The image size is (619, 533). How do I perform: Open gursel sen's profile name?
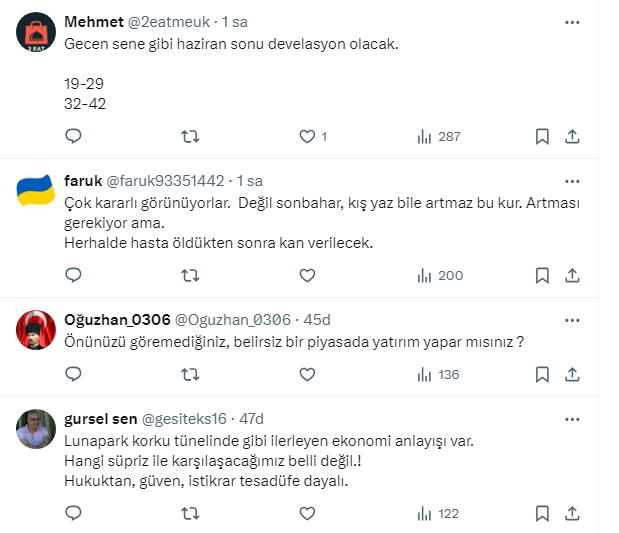click(x=103, y=419)
